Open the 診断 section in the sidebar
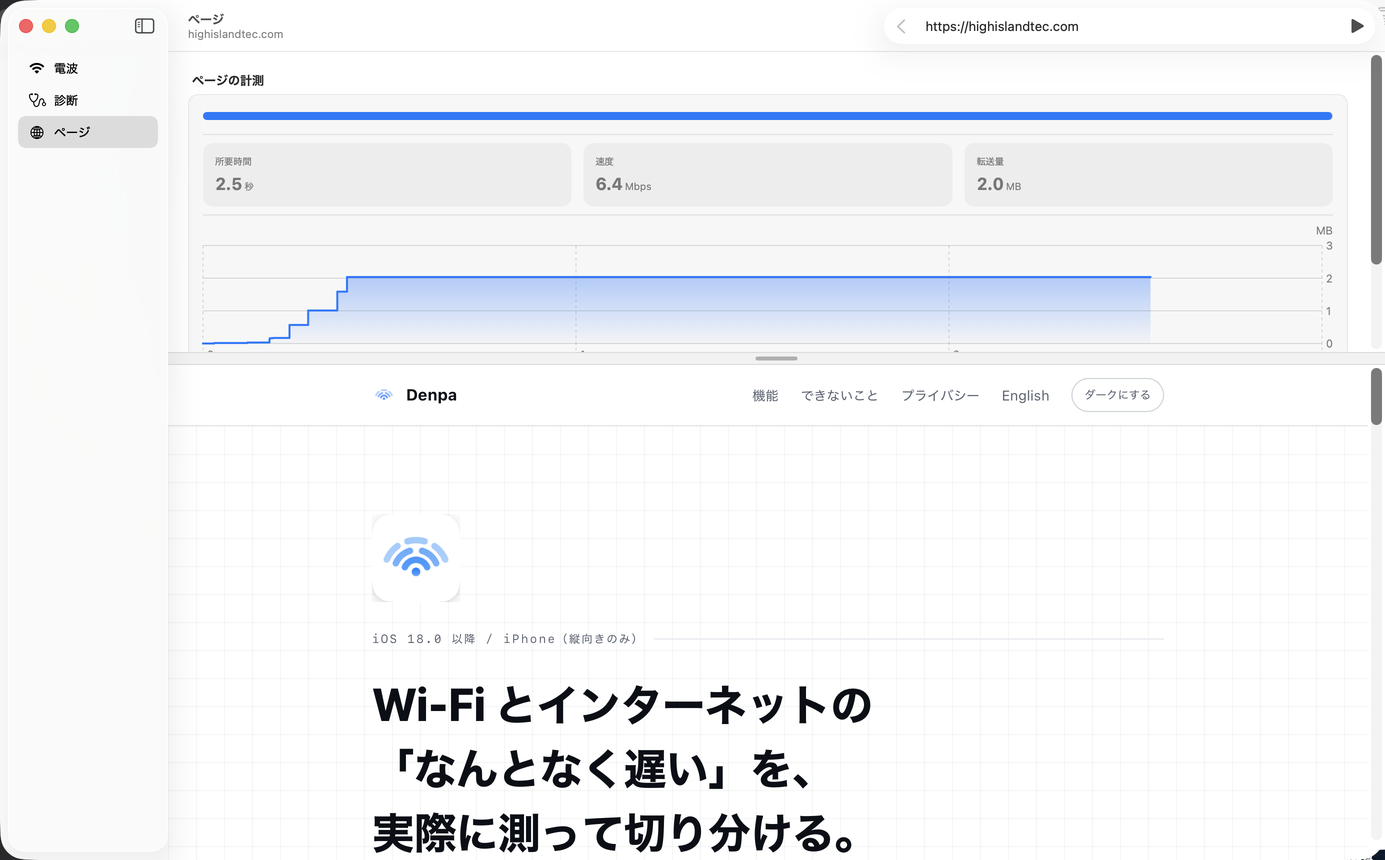The image size is (1385, 860). click(x=88, y=100)
